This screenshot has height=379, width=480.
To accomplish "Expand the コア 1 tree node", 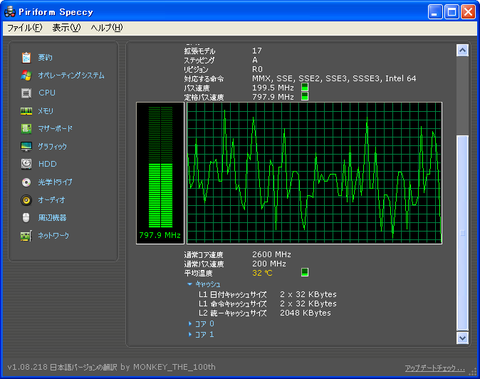I will (190, 334).
